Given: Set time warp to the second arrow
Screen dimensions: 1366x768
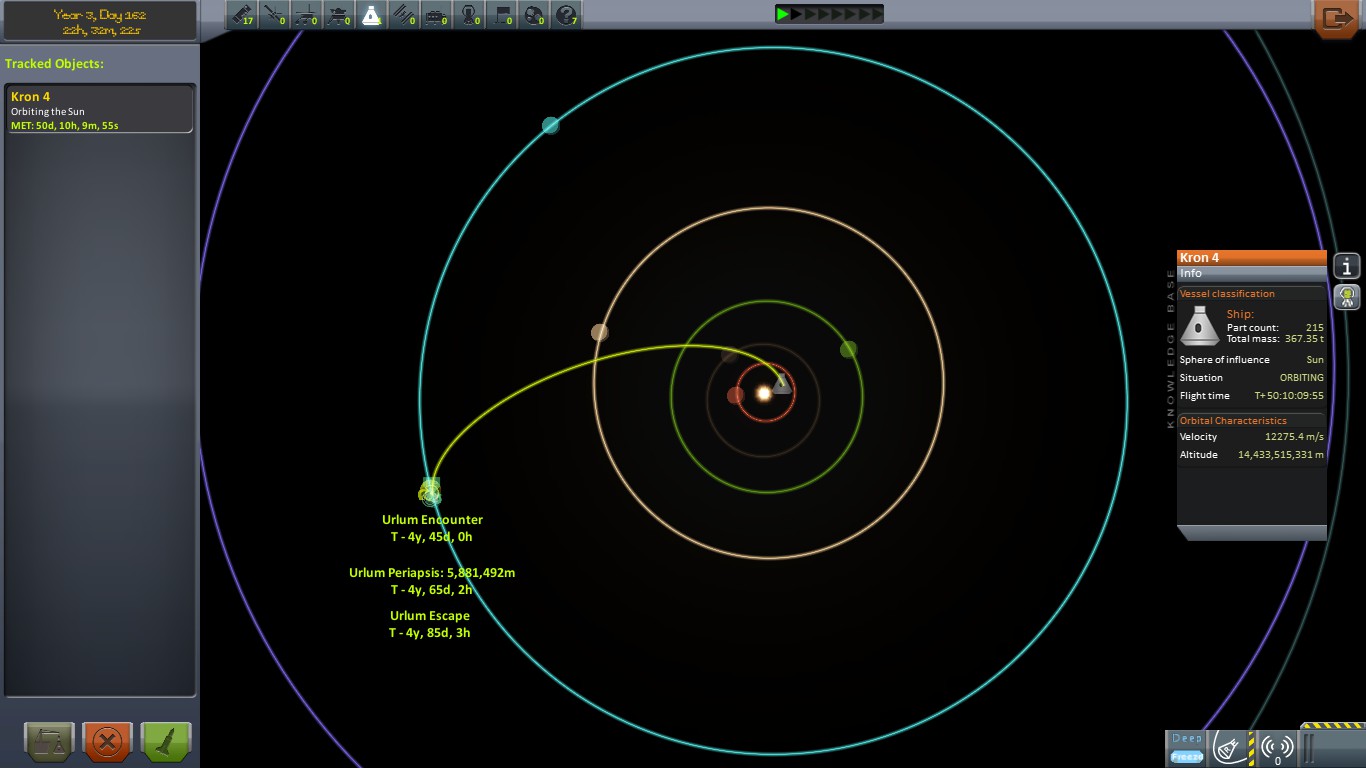Looking at the screenshot, I should coord(797,14).
